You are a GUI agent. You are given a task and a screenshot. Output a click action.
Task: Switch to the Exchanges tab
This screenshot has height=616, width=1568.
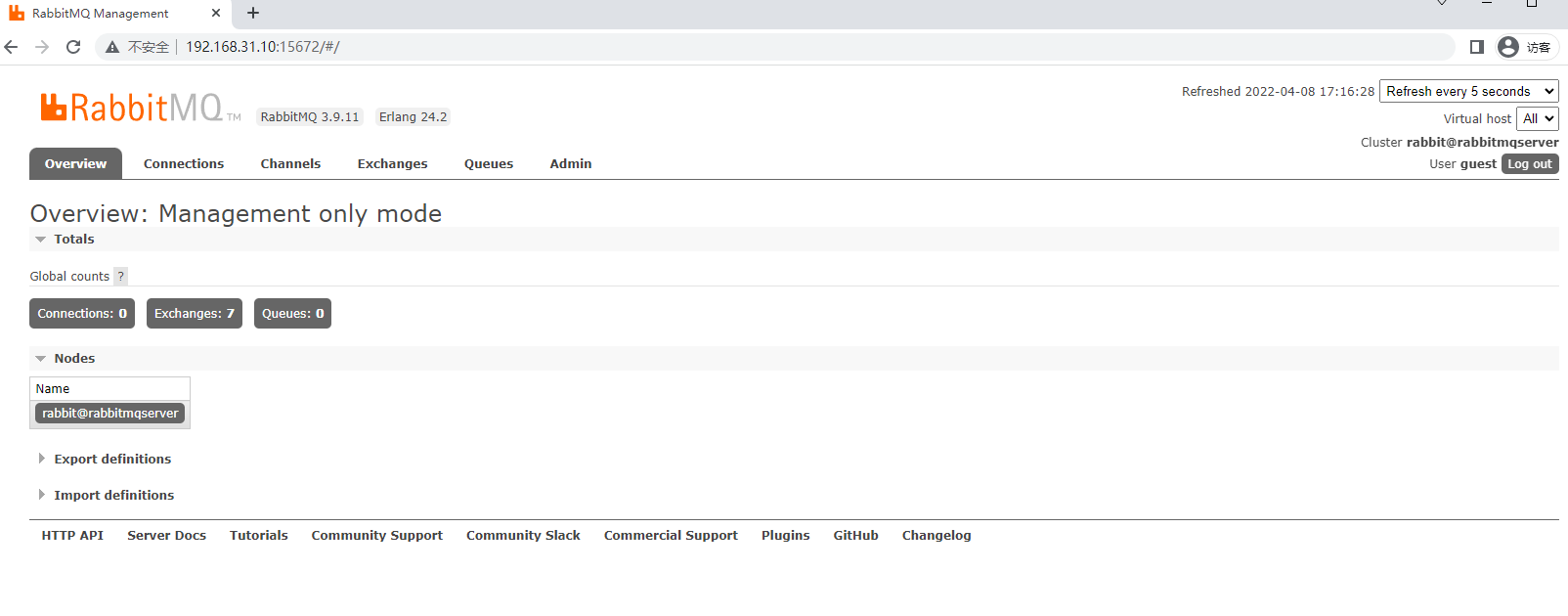tap(392, 164)
